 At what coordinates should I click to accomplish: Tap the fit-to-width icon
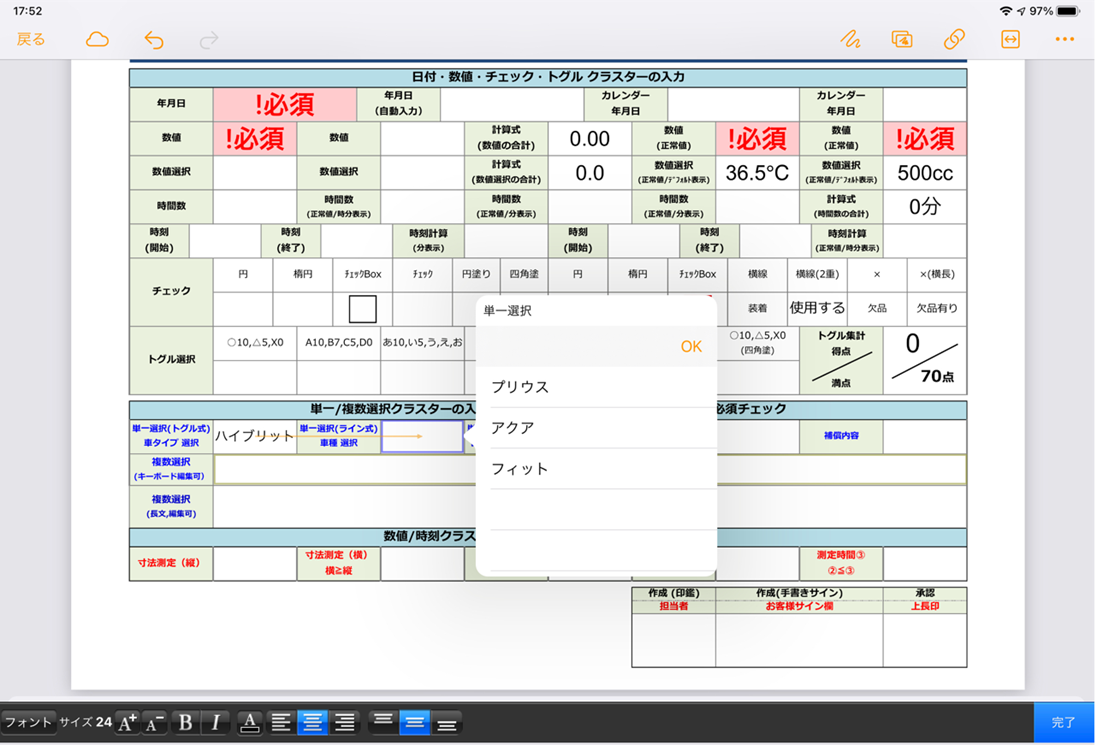click(1010, 40)
